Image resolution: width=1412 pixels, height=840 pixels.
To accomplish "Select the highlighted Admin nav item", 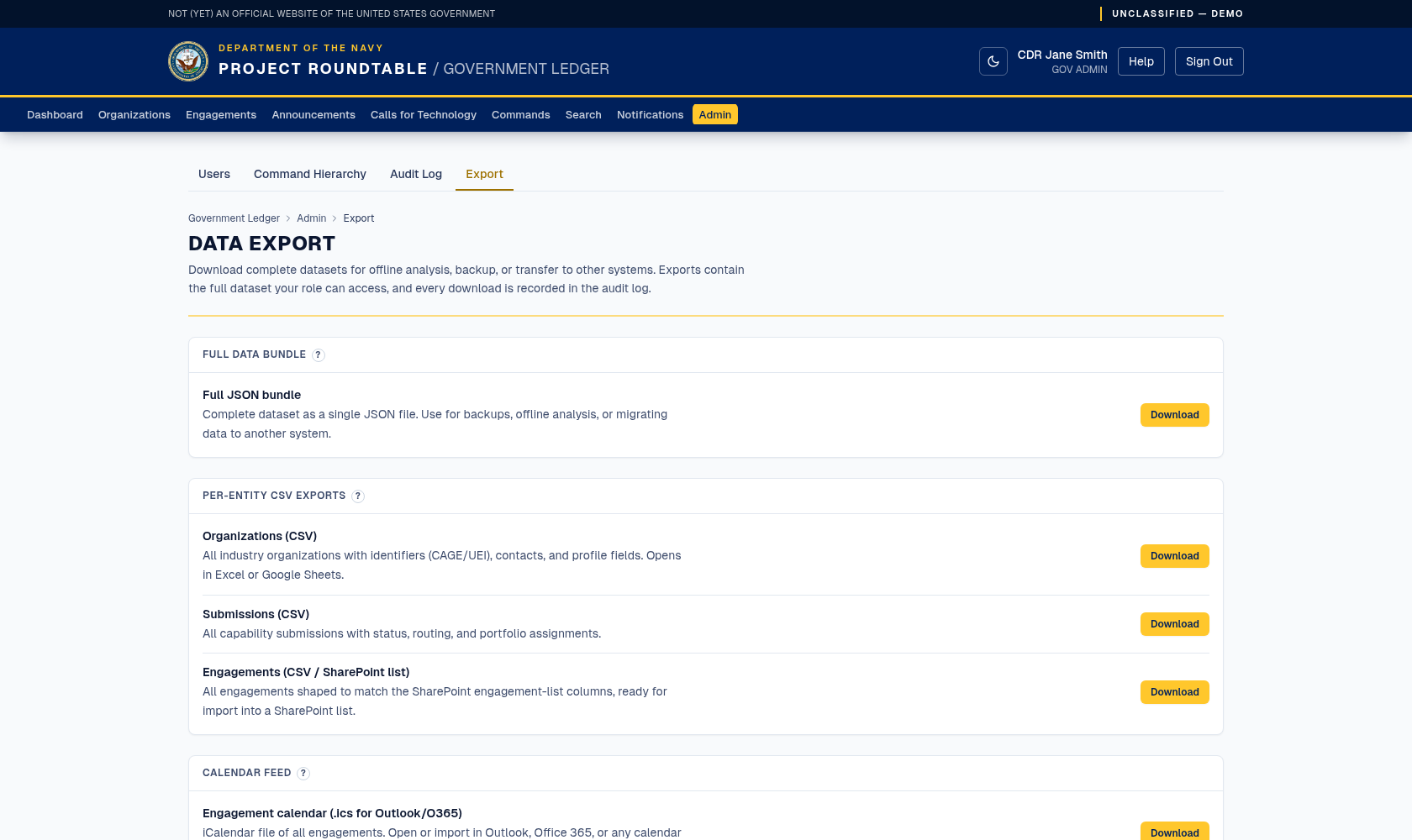I will click(715, 114).
